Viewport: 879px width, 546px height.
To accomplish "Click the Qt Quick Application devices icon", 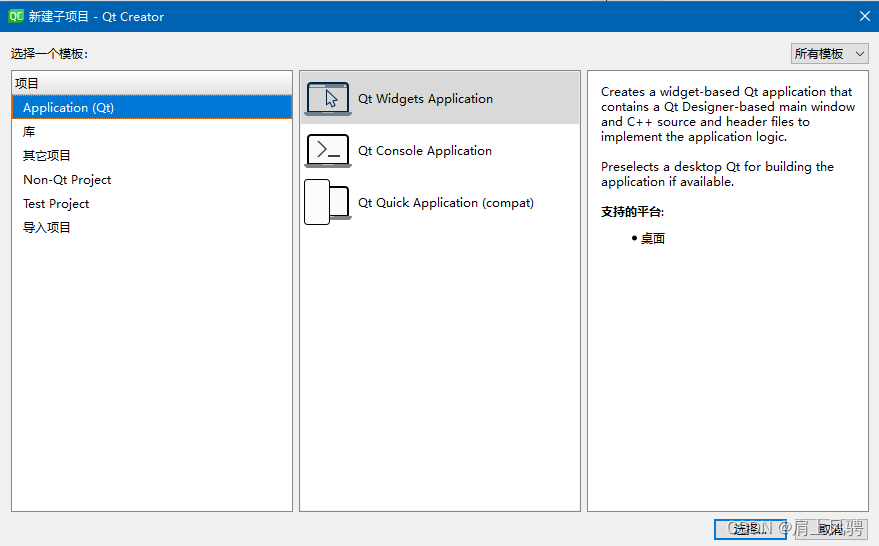I will (x=327, y=202).
